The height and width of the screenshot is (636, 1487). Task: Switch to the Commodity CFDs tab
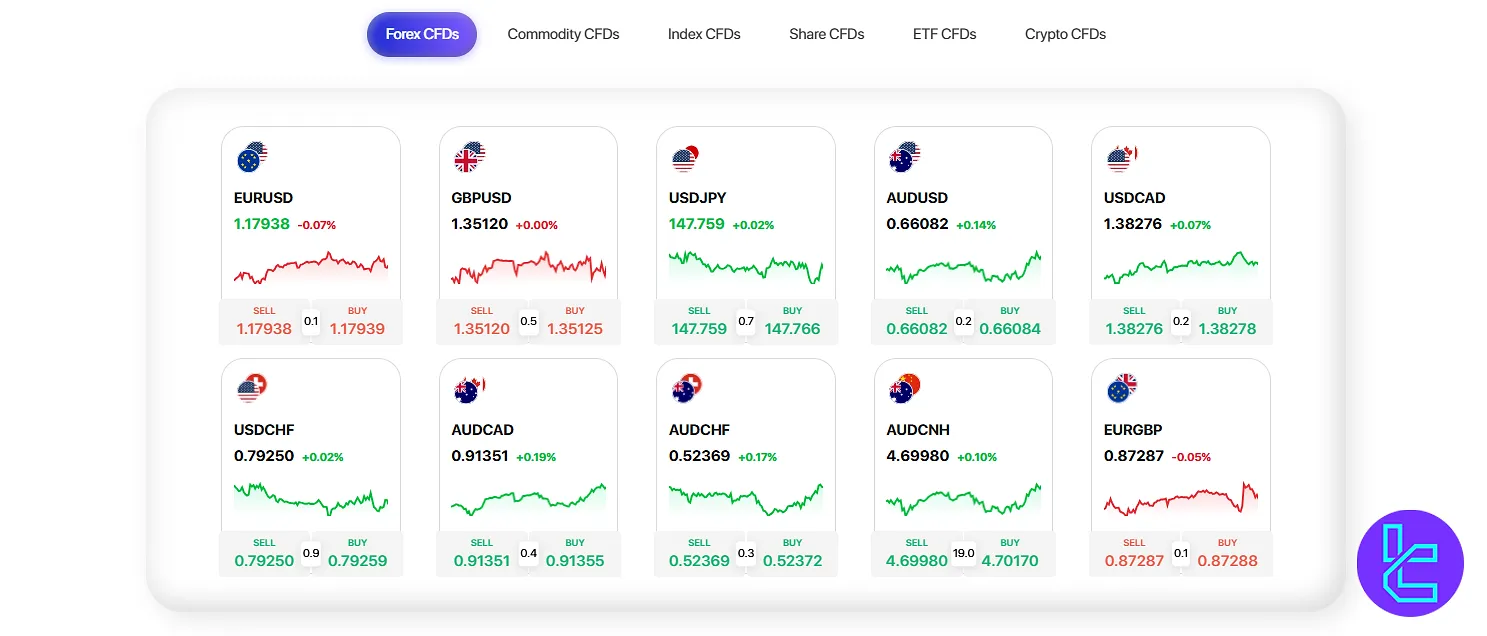[563, 34]
